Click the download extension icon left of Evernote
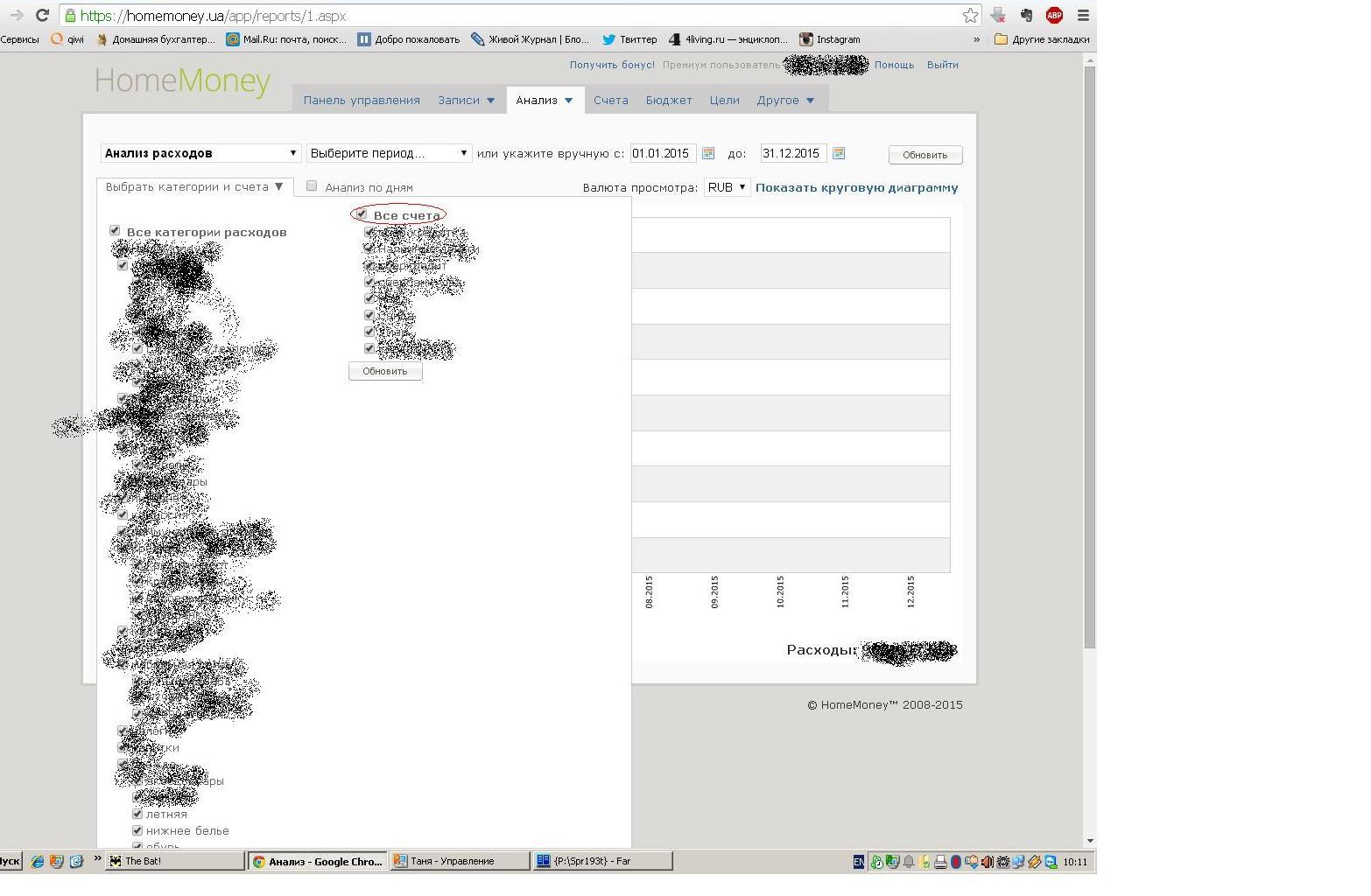Screen dimensions: 1371x896 pos(997,15)
